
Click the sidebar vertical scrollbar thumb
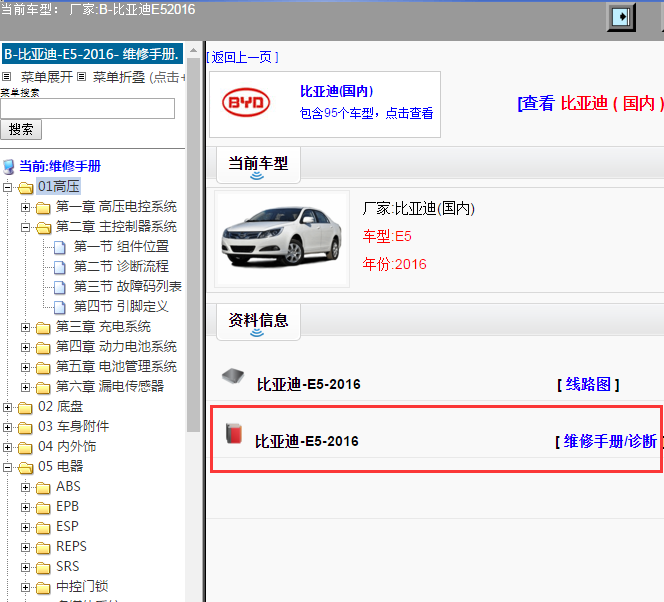pyautogui.click(x=194, y=246)
